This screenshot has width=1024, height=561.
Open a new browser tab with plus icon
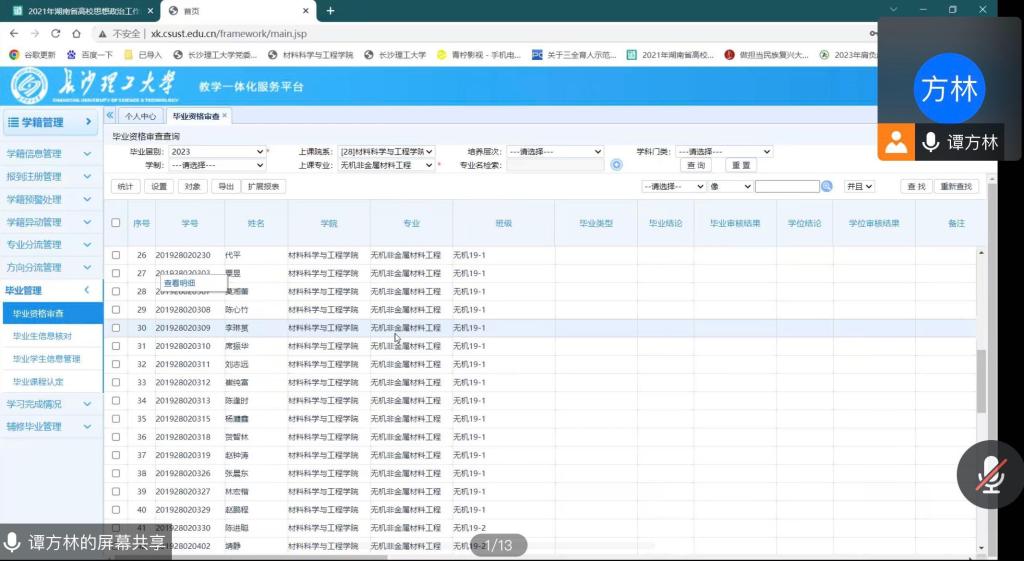tap(330, 10)
